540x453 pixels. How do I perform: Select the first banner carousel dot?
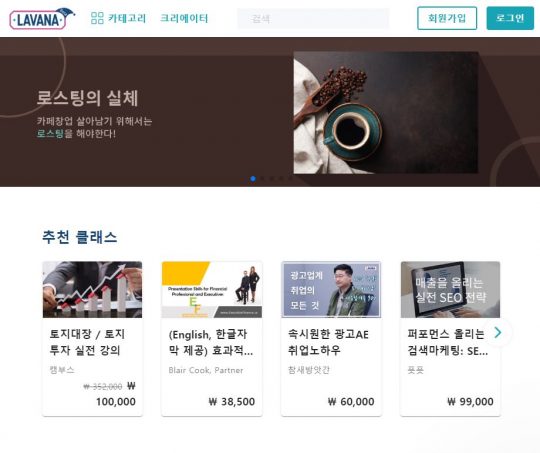click(x=253, y=178)
